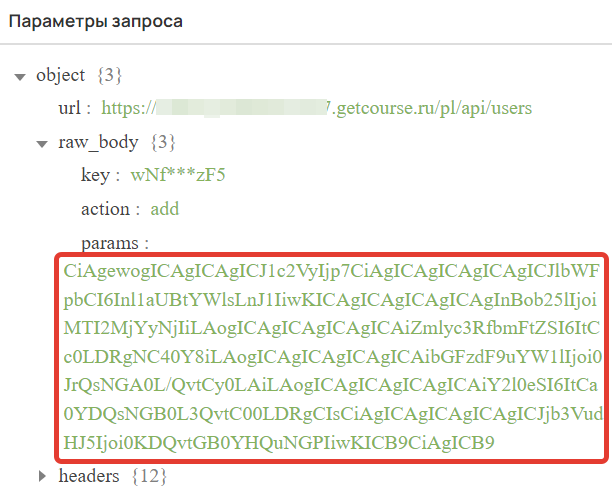
Task: Click the base64 params value starting CiAgewog
Action: [x=333, y=357]
